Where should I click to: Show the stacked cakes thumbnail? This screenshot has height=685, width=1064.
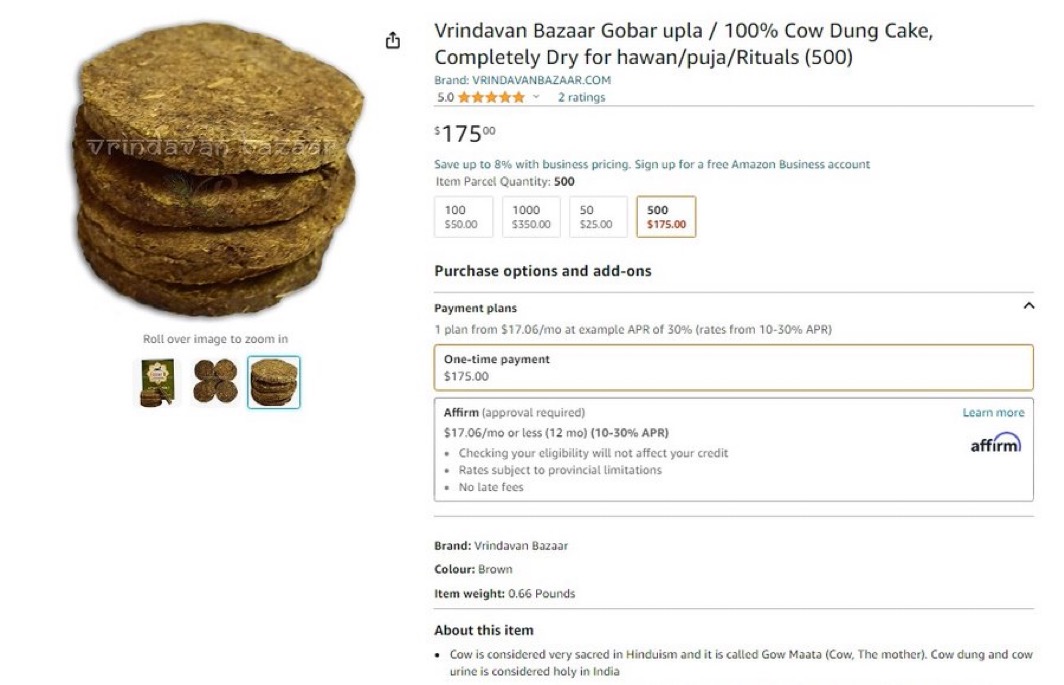[x=273, y=382]
